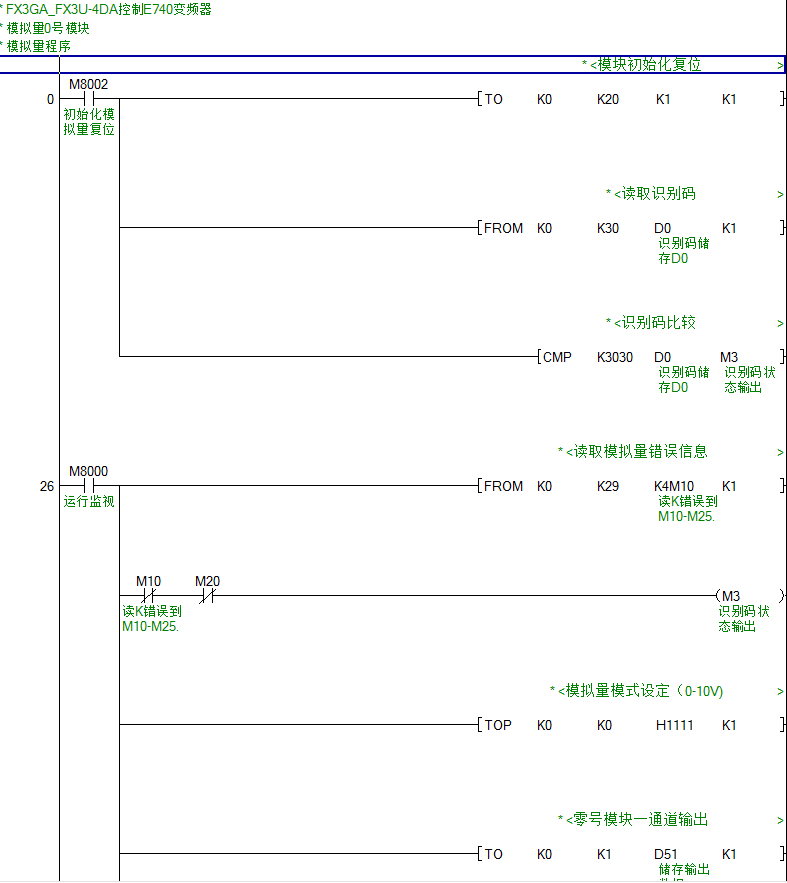The image size is (787, 883).
Task: Select the M8000 run monitor contact
Action: click(88, 486)
